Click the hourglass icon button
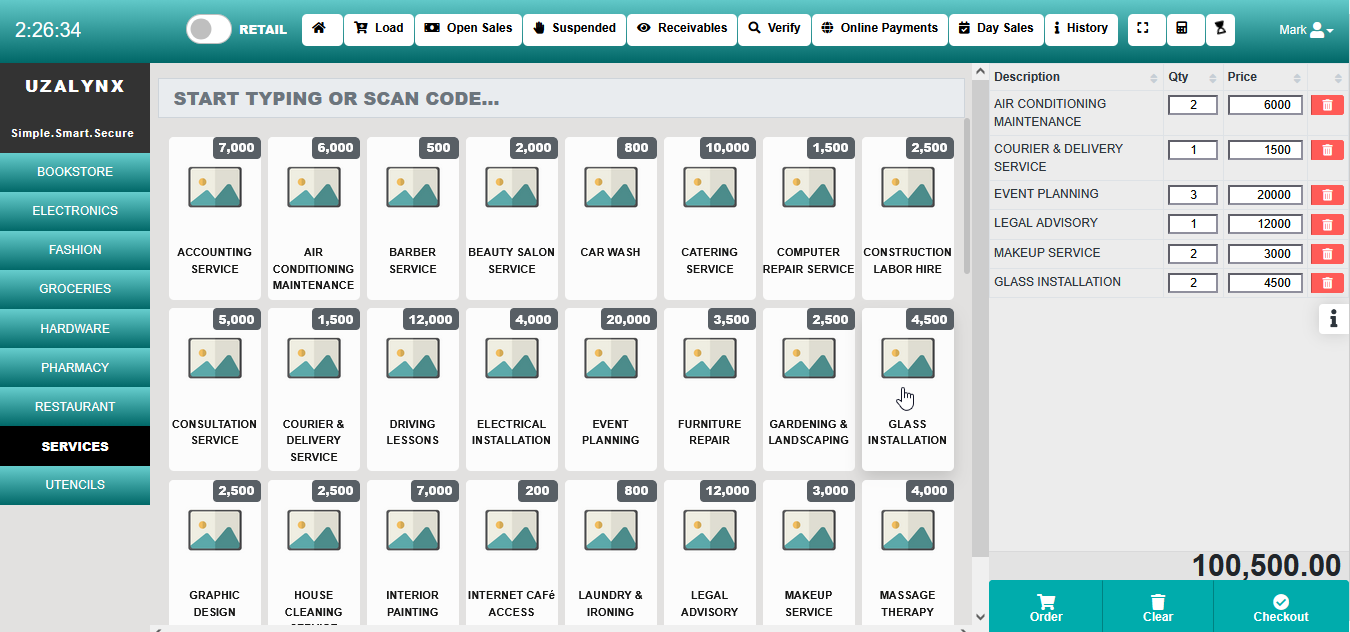This screenshot has height=632, width=1350. (1219, 29)
